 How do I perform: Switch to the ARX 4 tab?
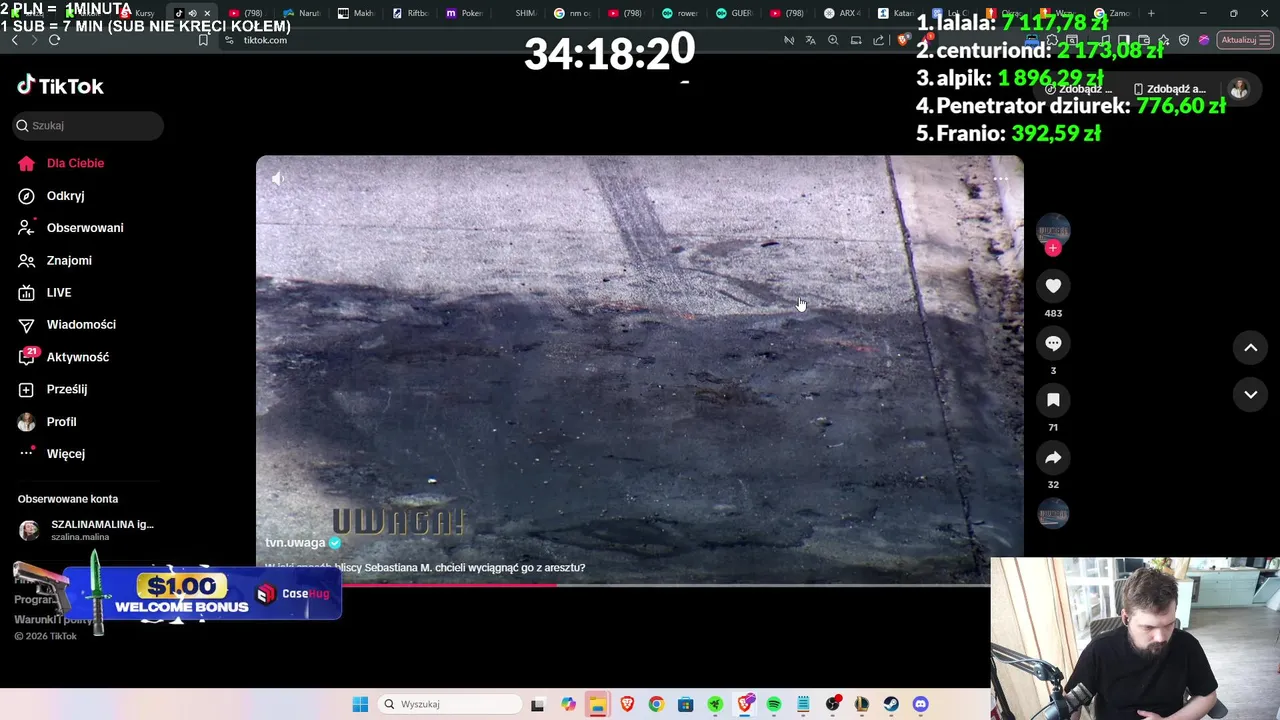842,13
